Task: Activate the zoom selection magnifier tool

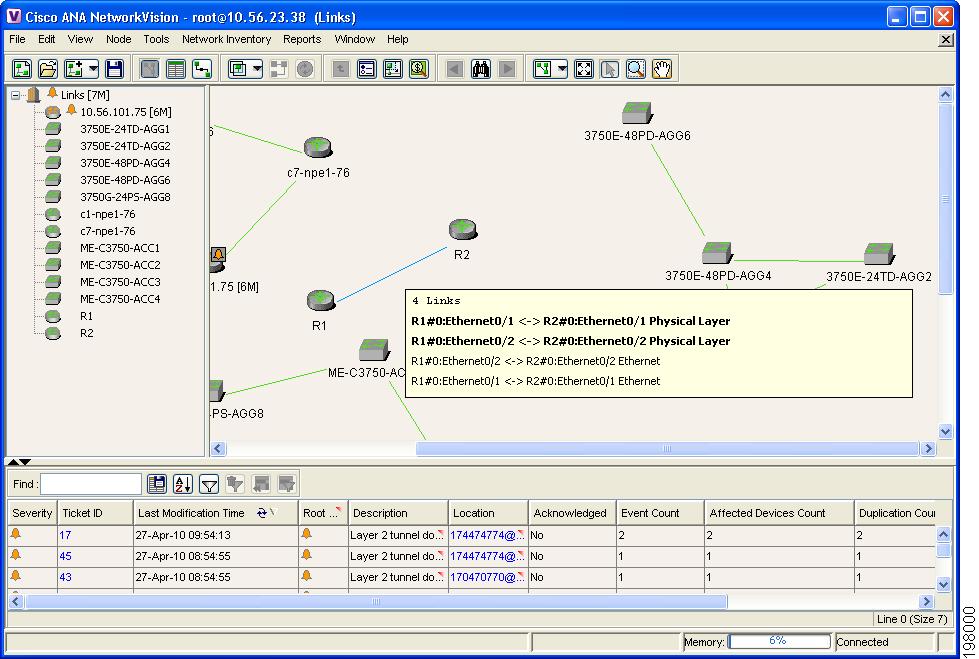Action: tap(636, 69)
